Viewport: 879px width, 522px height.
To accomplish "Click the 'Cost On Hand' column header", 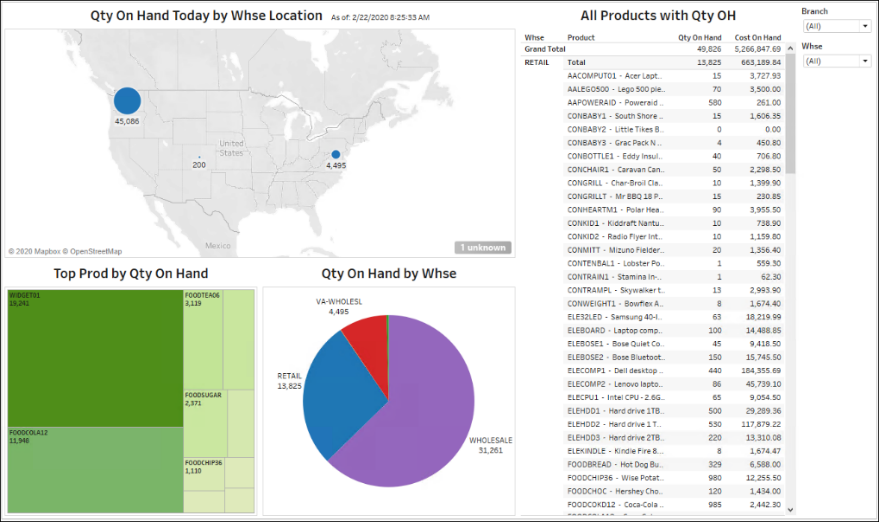I will click(757, 38).
